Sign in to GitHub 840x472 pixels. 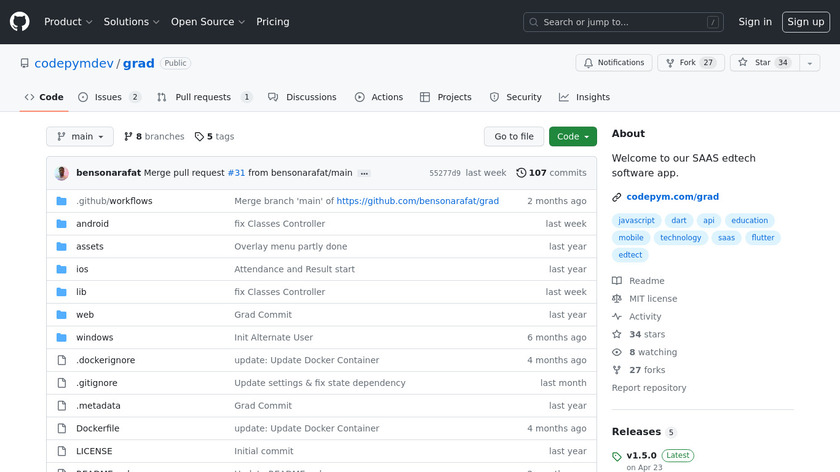coord(755,22)
